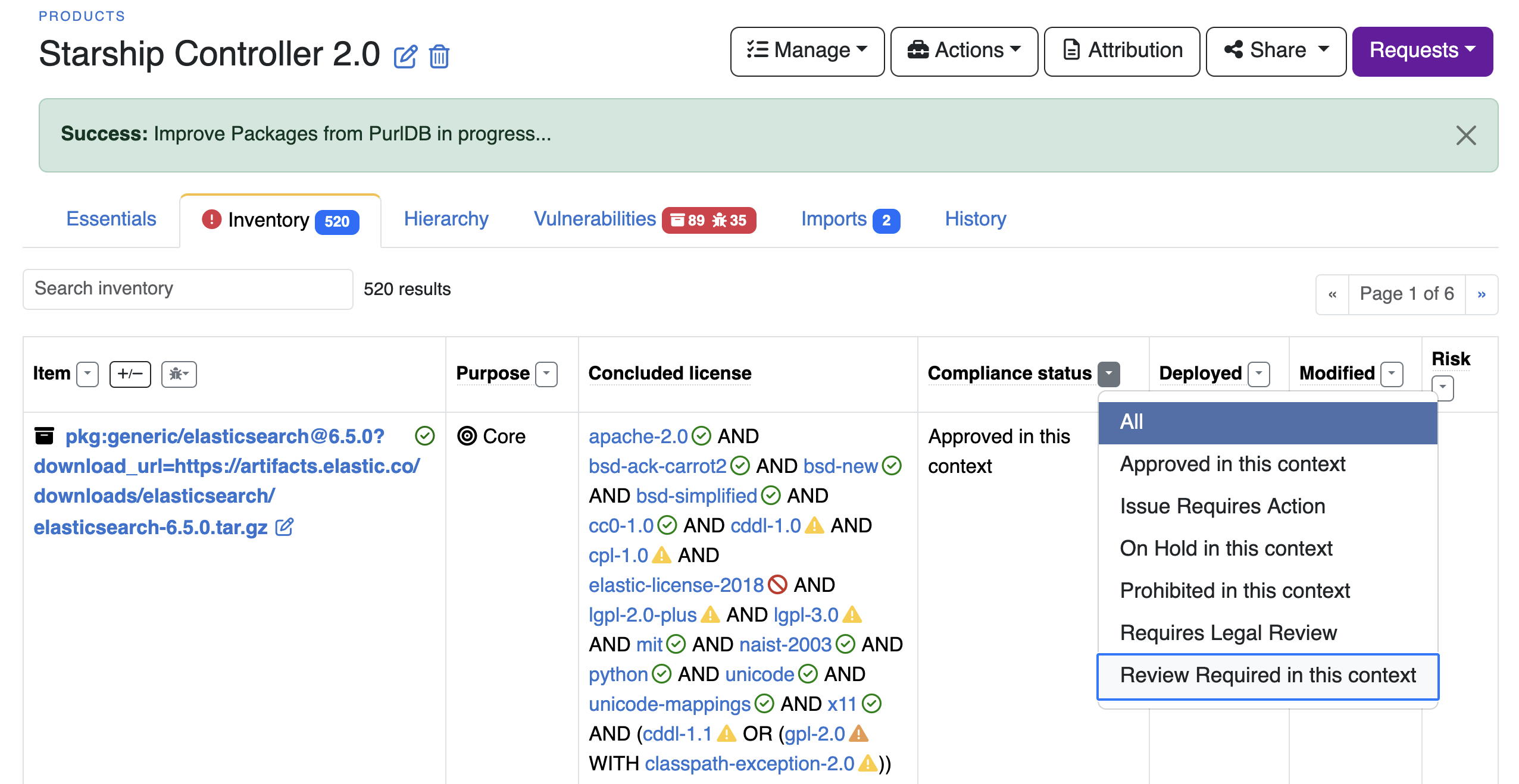Open the cddl-1.1 license link
This screenshot has width=1519, height=784.
(677, 734)
